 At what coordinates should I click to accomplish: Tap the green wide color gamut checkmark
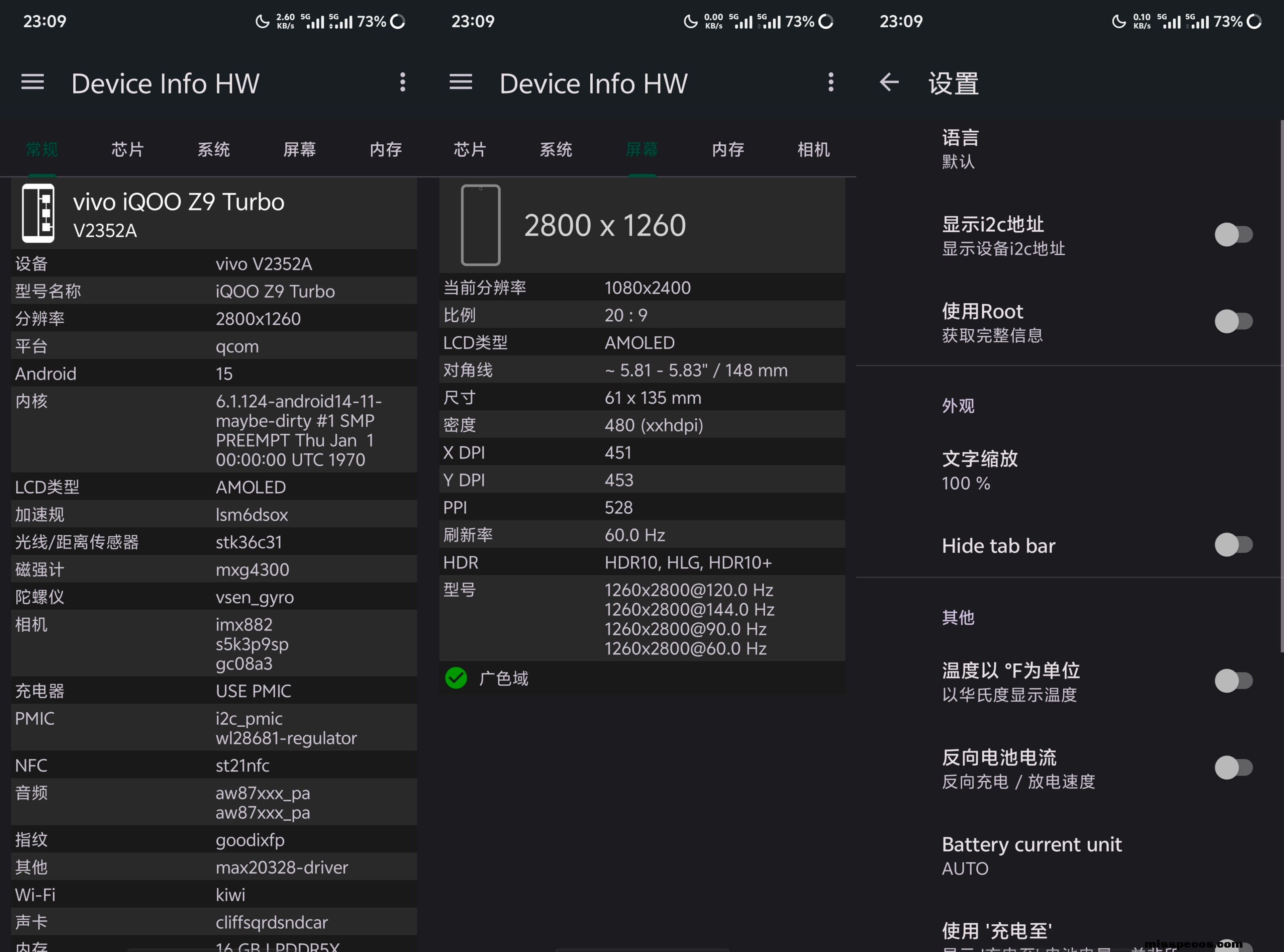coord(456,678)
